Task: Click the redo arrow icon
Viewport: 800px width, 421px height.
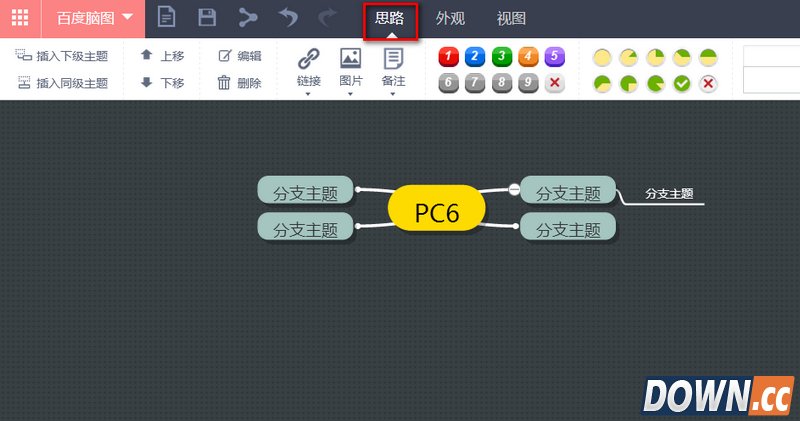Action: [327, 18]
